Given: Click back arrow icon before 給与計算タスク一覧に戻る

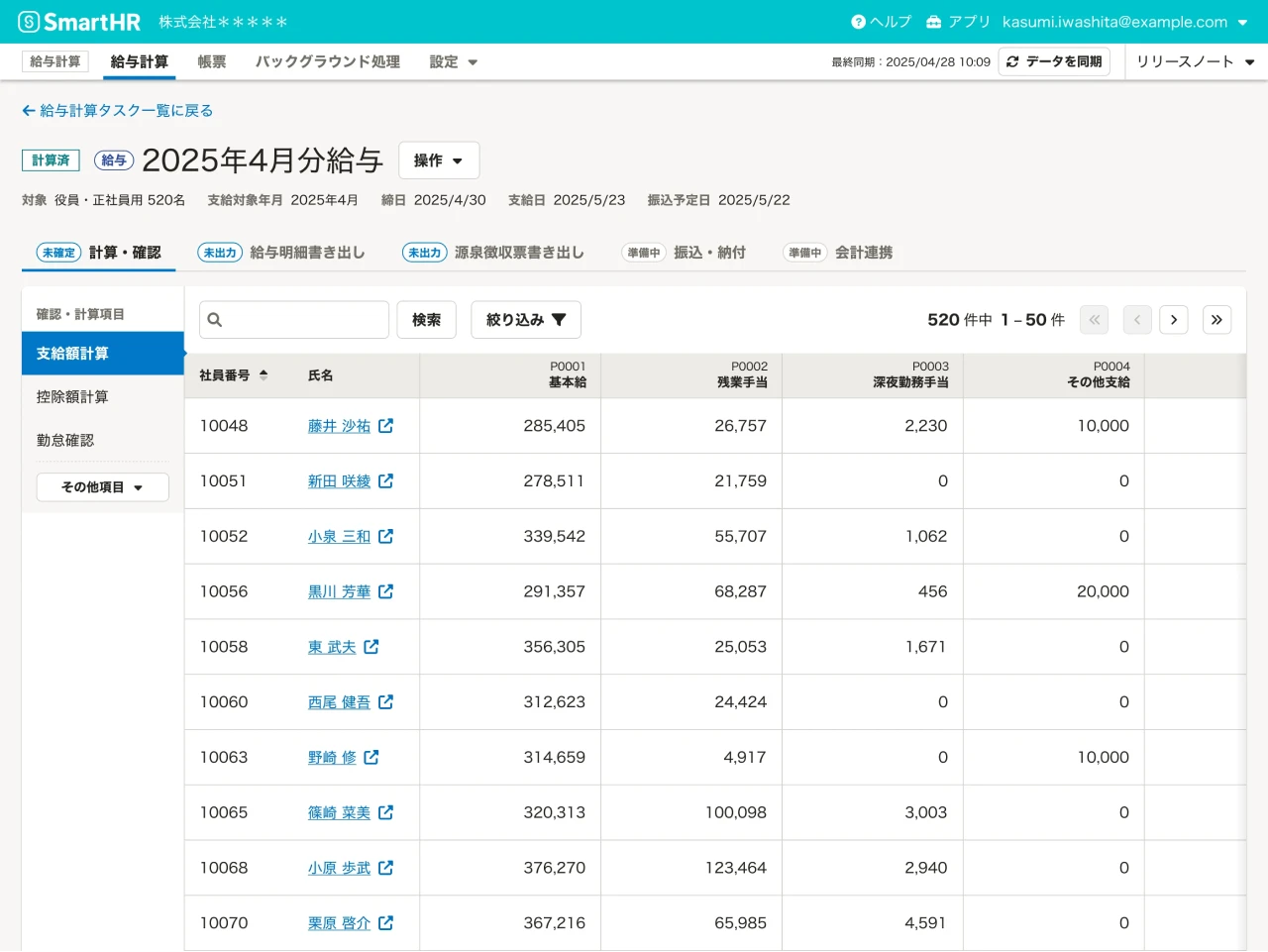Looking at the screenshot, I should pos(29,110).
